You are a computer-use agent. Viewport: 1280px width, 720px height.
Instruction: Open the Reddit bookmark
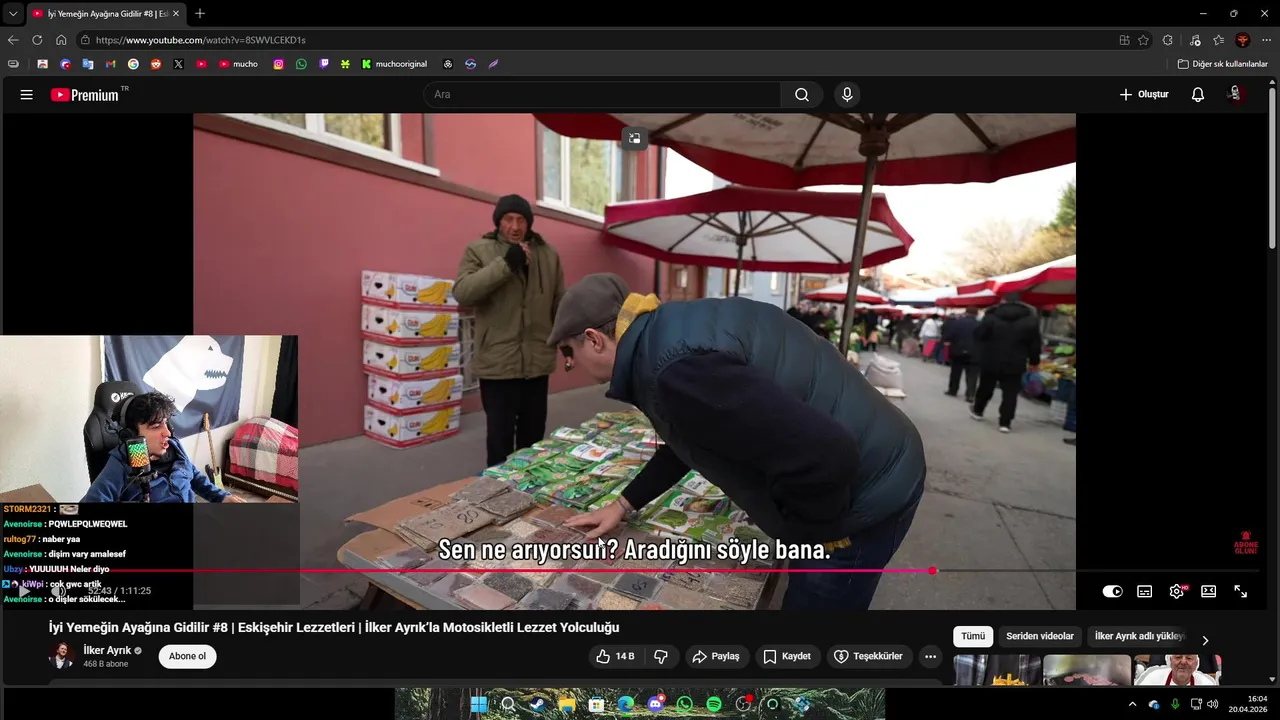point(156,64)
